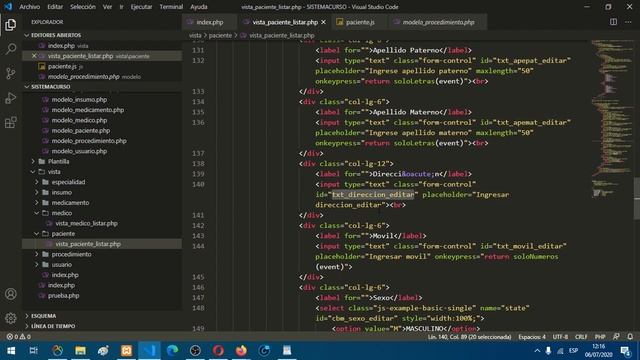The image size is (640, 360).
Task: Switch to modelo_procedimiento.php editor tab
Action: (x=438, y=22)
